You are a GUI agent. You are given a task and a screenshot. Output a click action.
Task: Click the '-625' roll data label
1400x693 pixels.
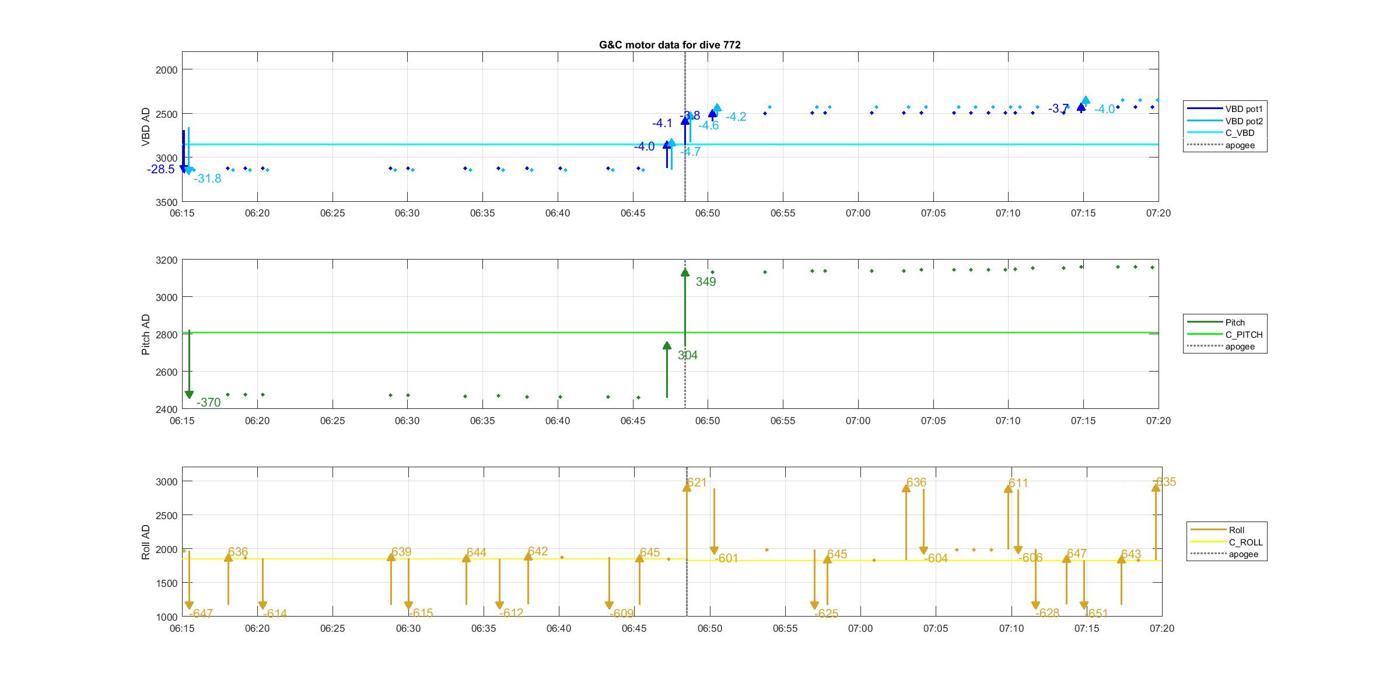tap(825, 613)
